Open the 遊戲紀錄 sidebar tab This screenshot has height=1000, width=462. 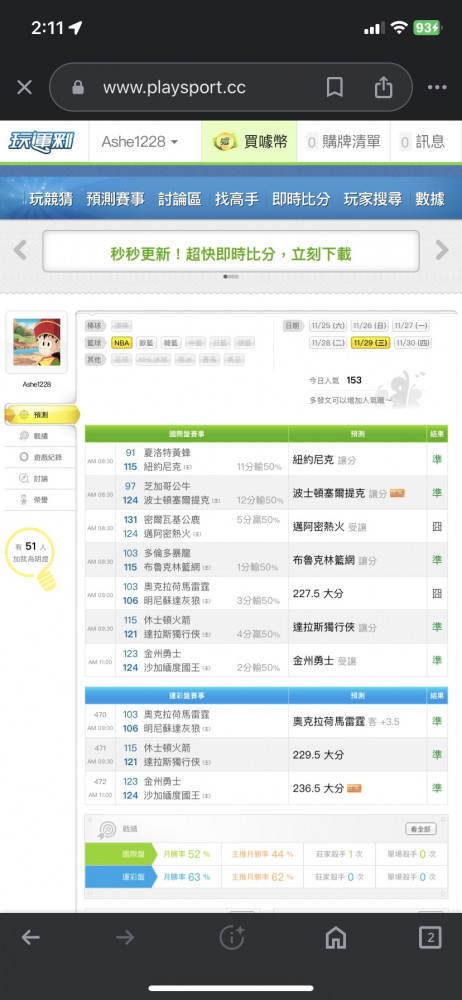[40, 457]
